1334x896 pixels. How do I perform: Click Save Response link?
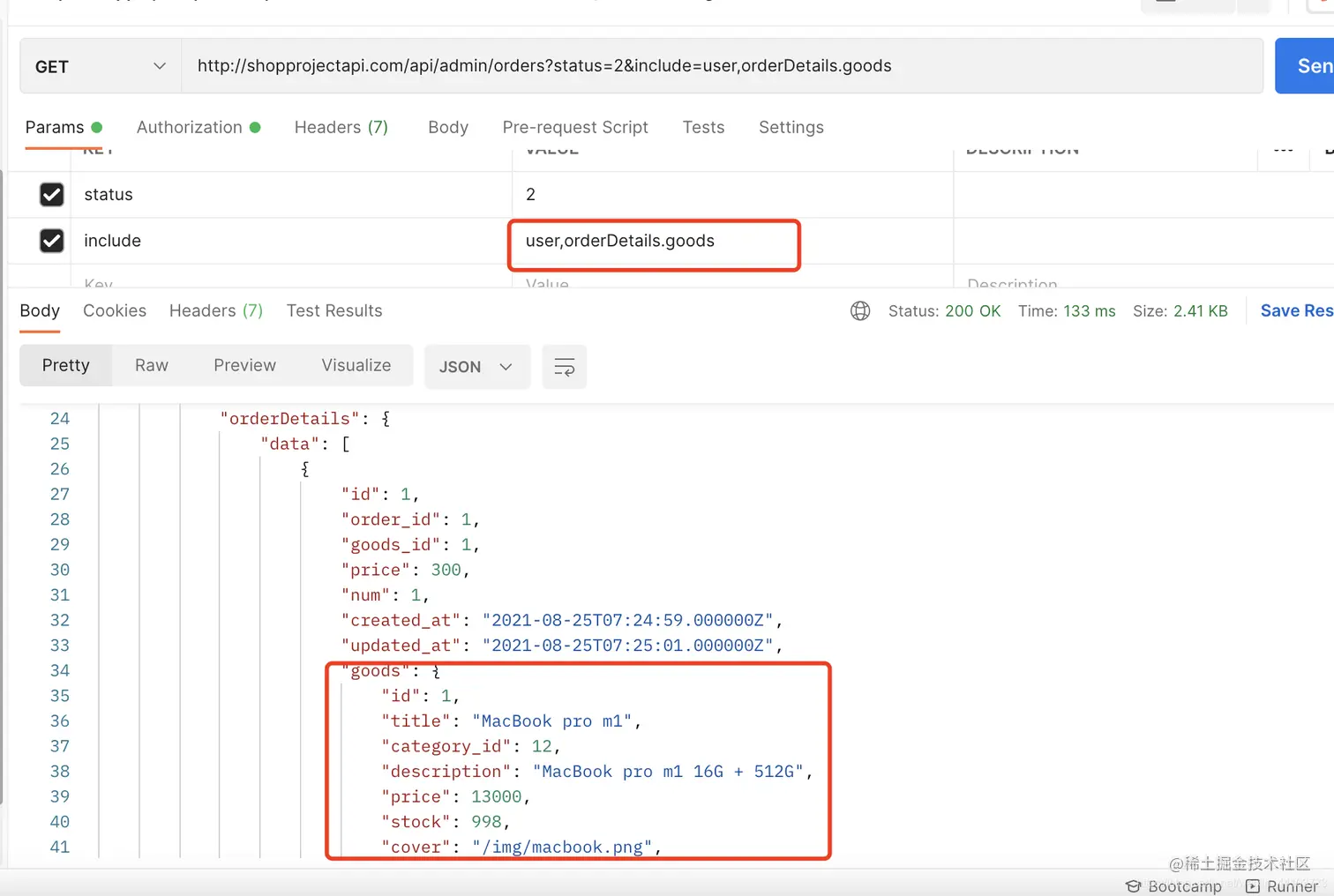point(1297,310)
